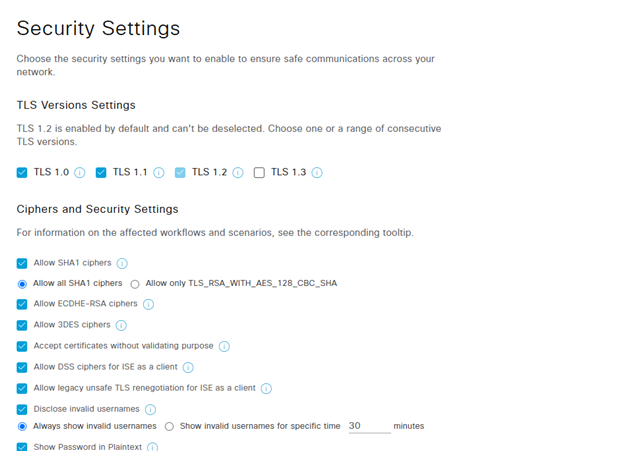Select Show invalid usernames for specific time
Image resolution: width=640 pixels, height=451 pixels.
(169, 427)
